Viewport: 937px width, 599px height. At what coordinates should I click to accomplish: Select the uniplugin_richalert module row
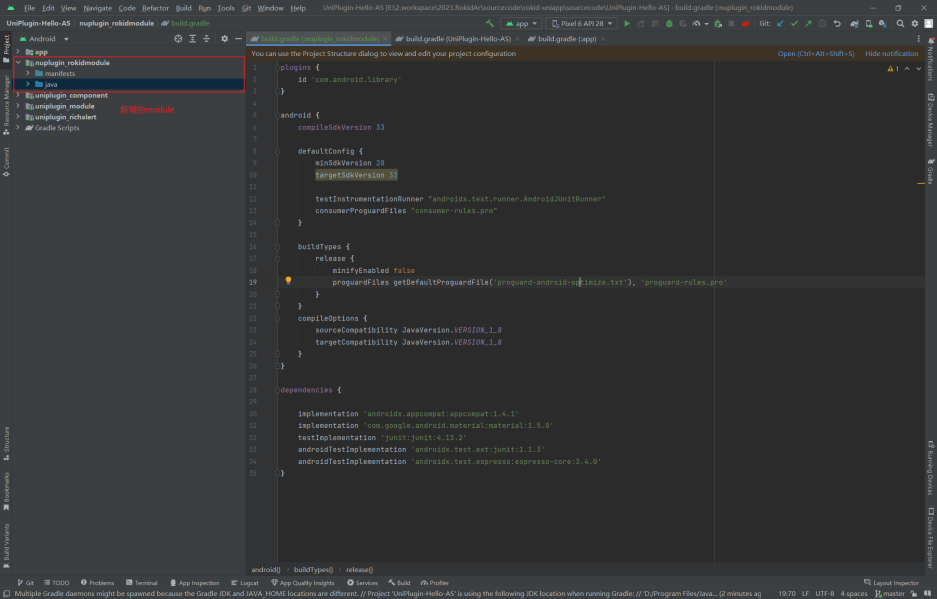[x=128, y=117]
